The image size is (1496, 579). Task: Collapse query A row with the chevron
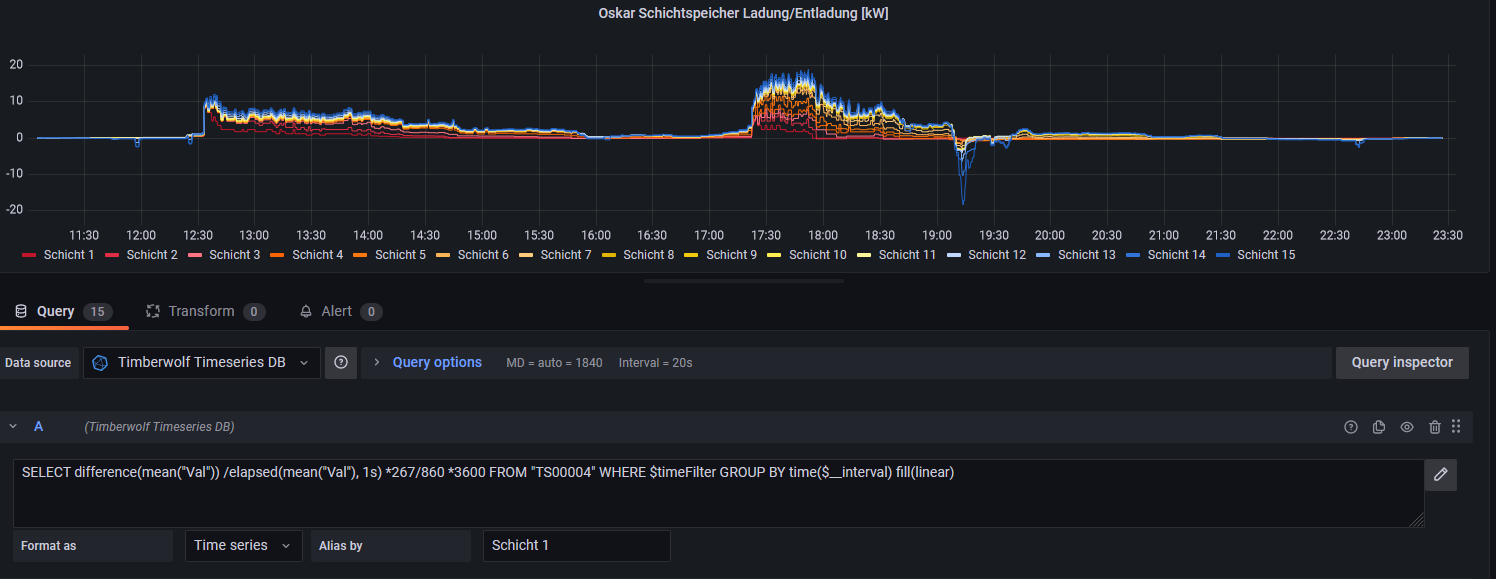14,427
